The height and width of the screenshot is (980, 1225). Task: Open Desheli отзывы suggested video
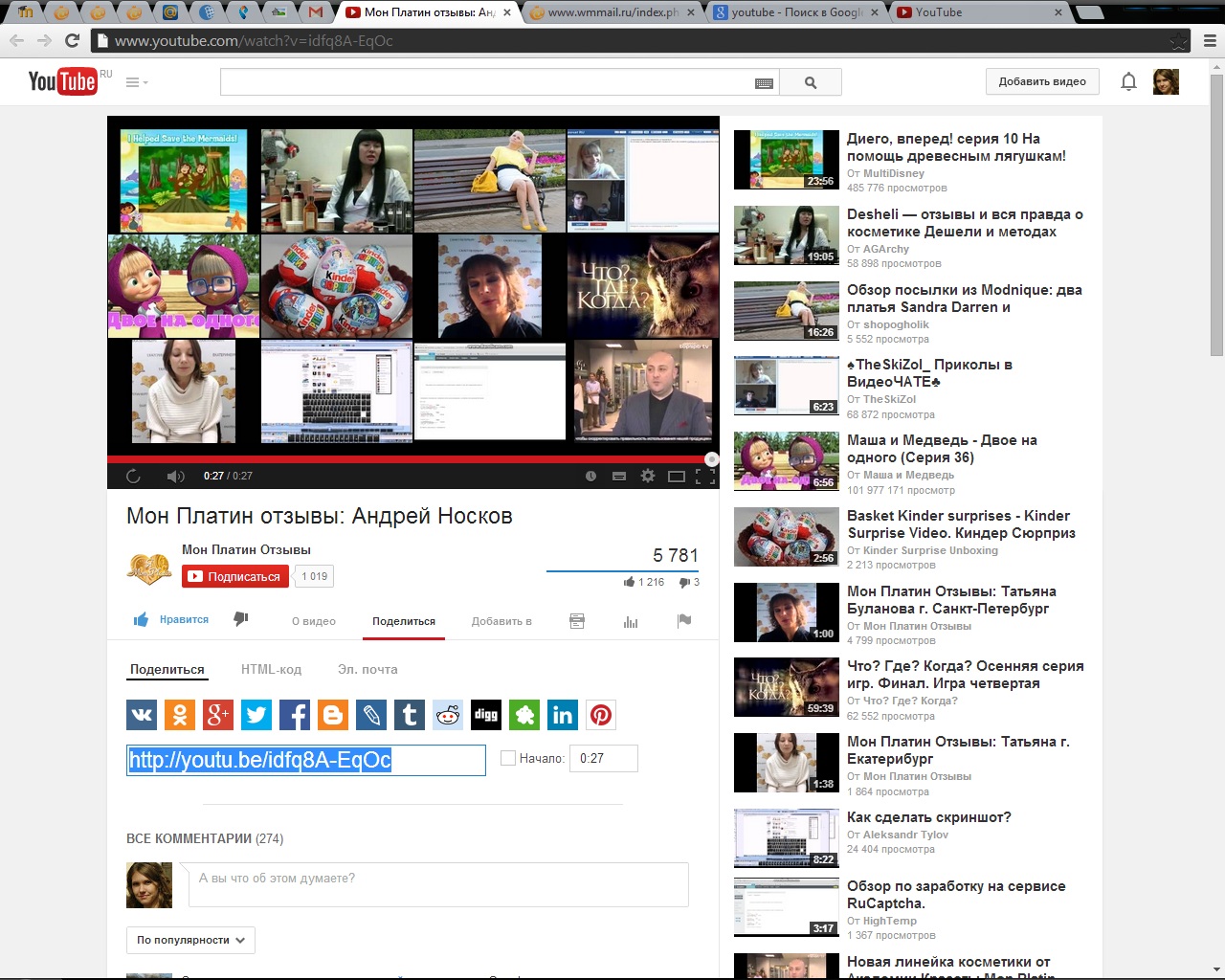965,223
